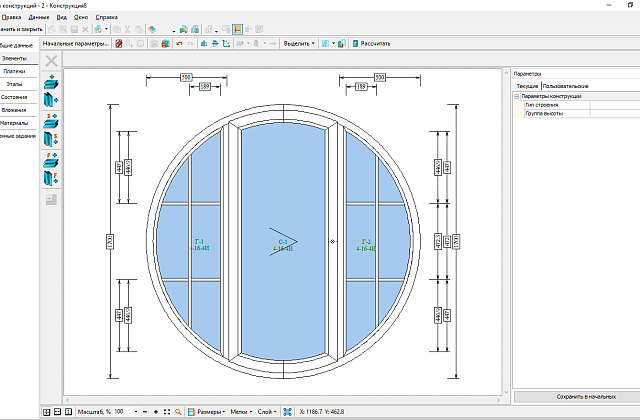The image size is (640, 420).
Task: Click the axis corner dimension icon
Action: click(227, 44)
